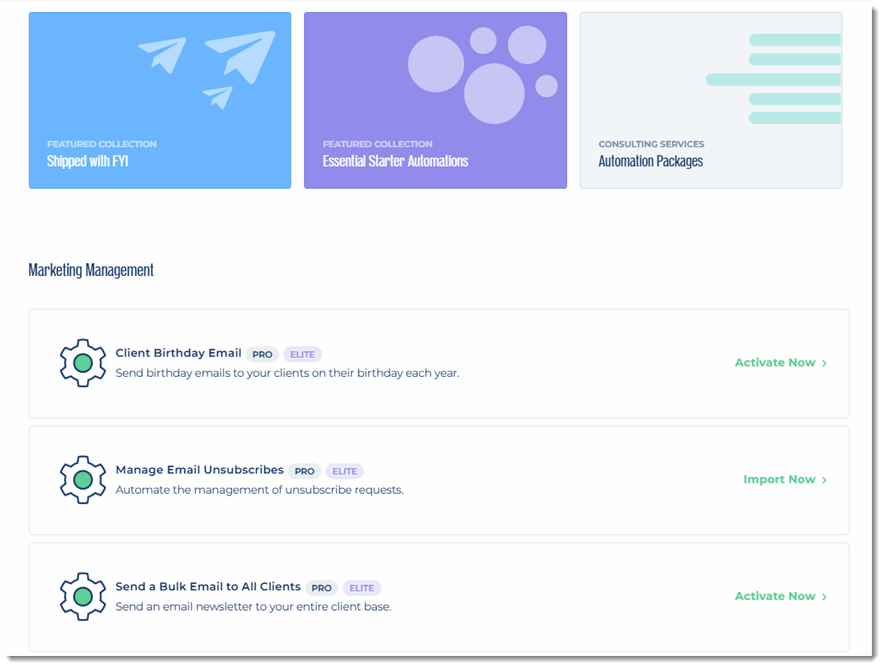Click the chevron beside Bulk Email's Activate Now
The width and height of the screenshot is (884, 668).
point(824,597)
